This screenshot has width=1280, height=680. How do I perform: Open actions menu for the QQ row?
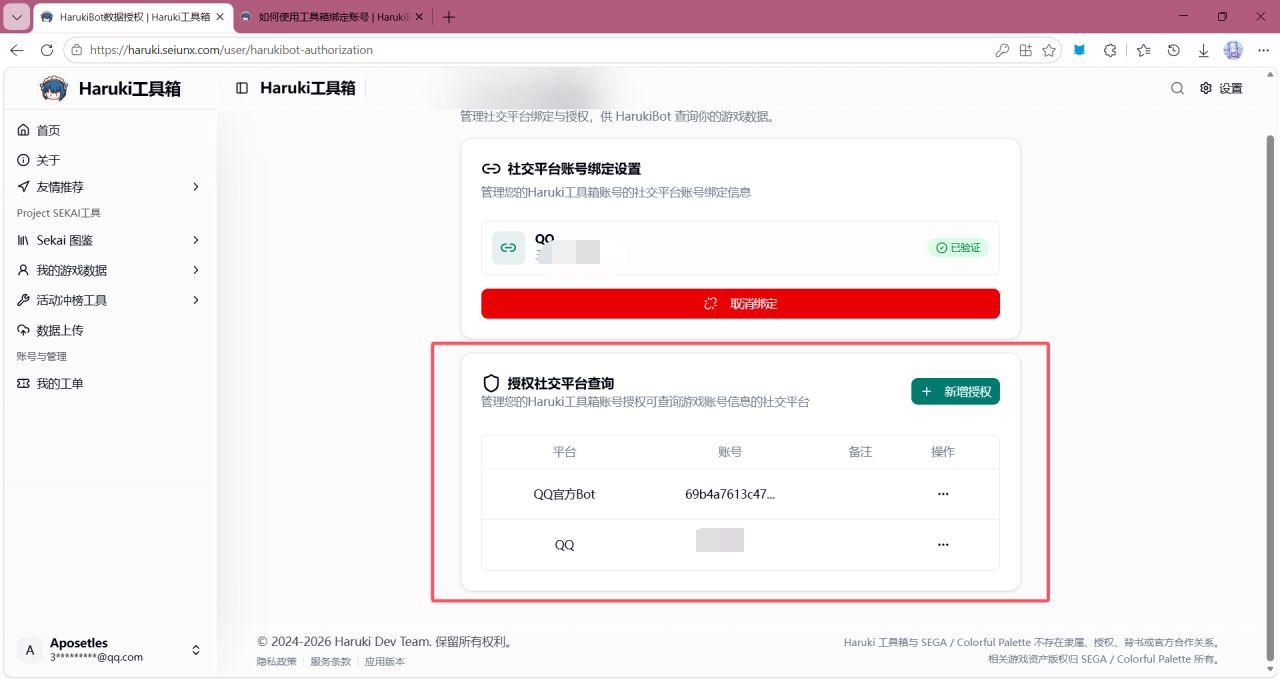coord(943,544)
